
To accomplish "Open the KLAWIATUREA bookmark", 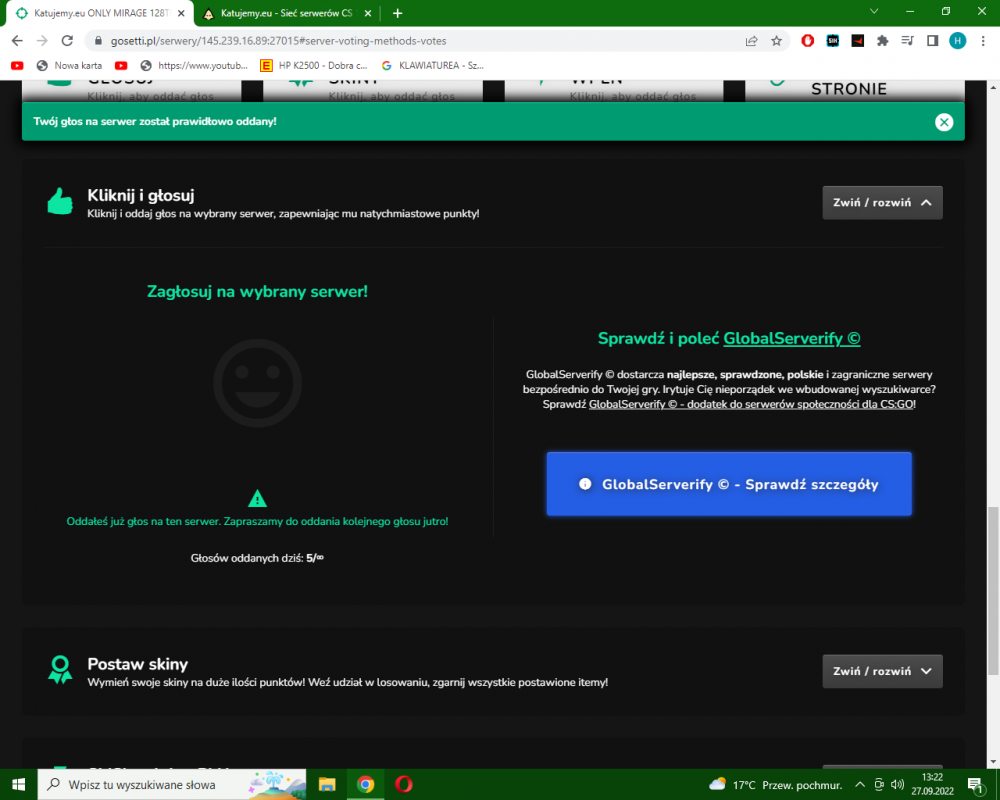I will (432, 65).
